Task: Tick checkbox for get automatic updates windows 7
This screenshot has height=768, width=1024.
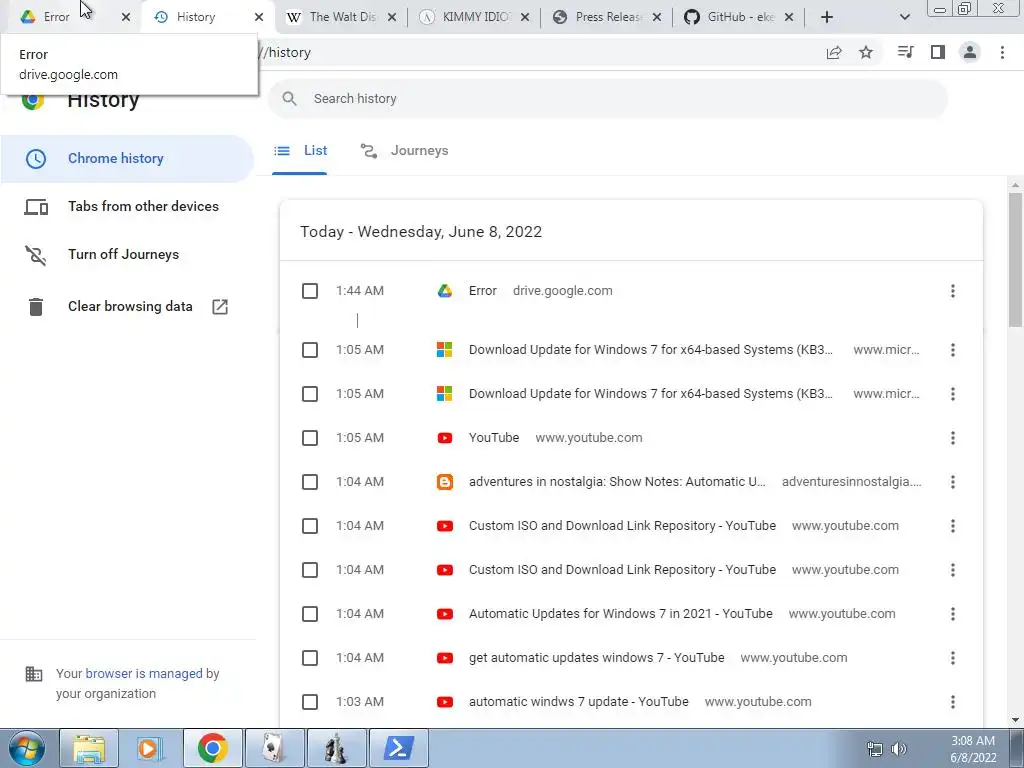Action: (310, 658)
